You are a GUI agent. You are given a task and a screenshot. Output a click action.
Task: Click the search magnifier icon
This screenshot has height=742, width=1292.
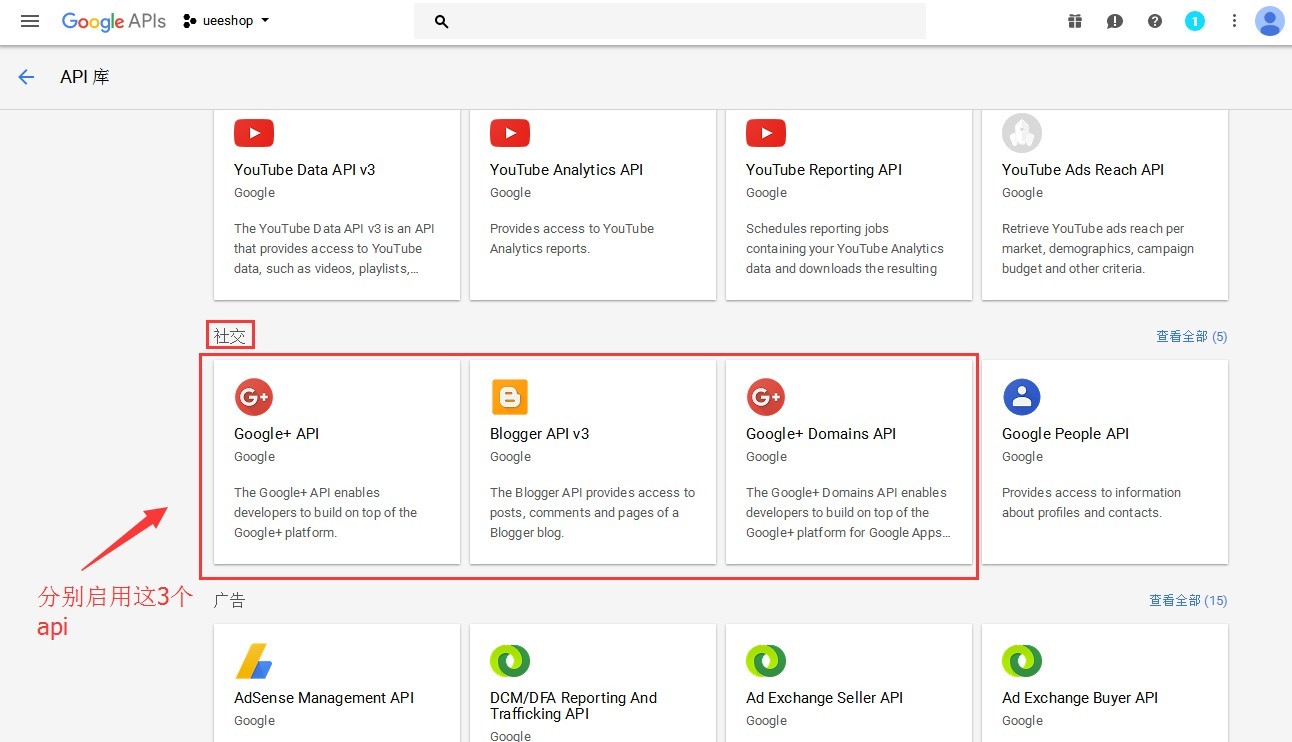pyautogui.click(x=441, y=21)
